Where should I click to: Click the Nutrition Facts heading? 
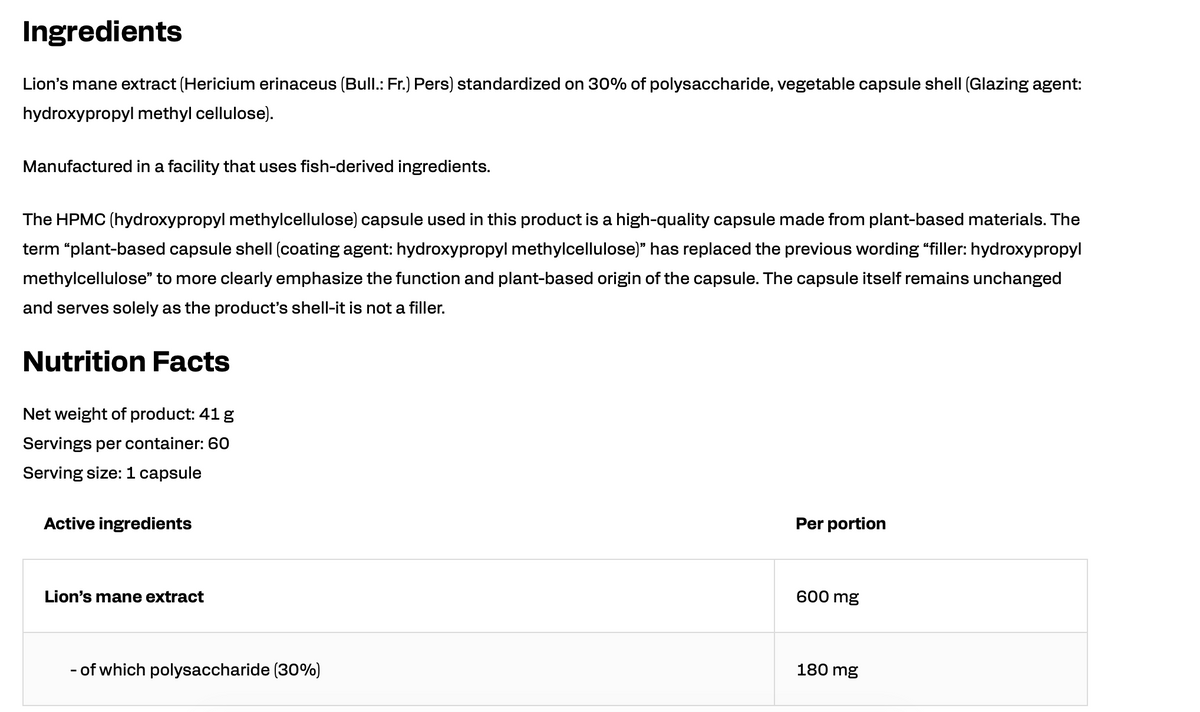click(x=126, y=361)
